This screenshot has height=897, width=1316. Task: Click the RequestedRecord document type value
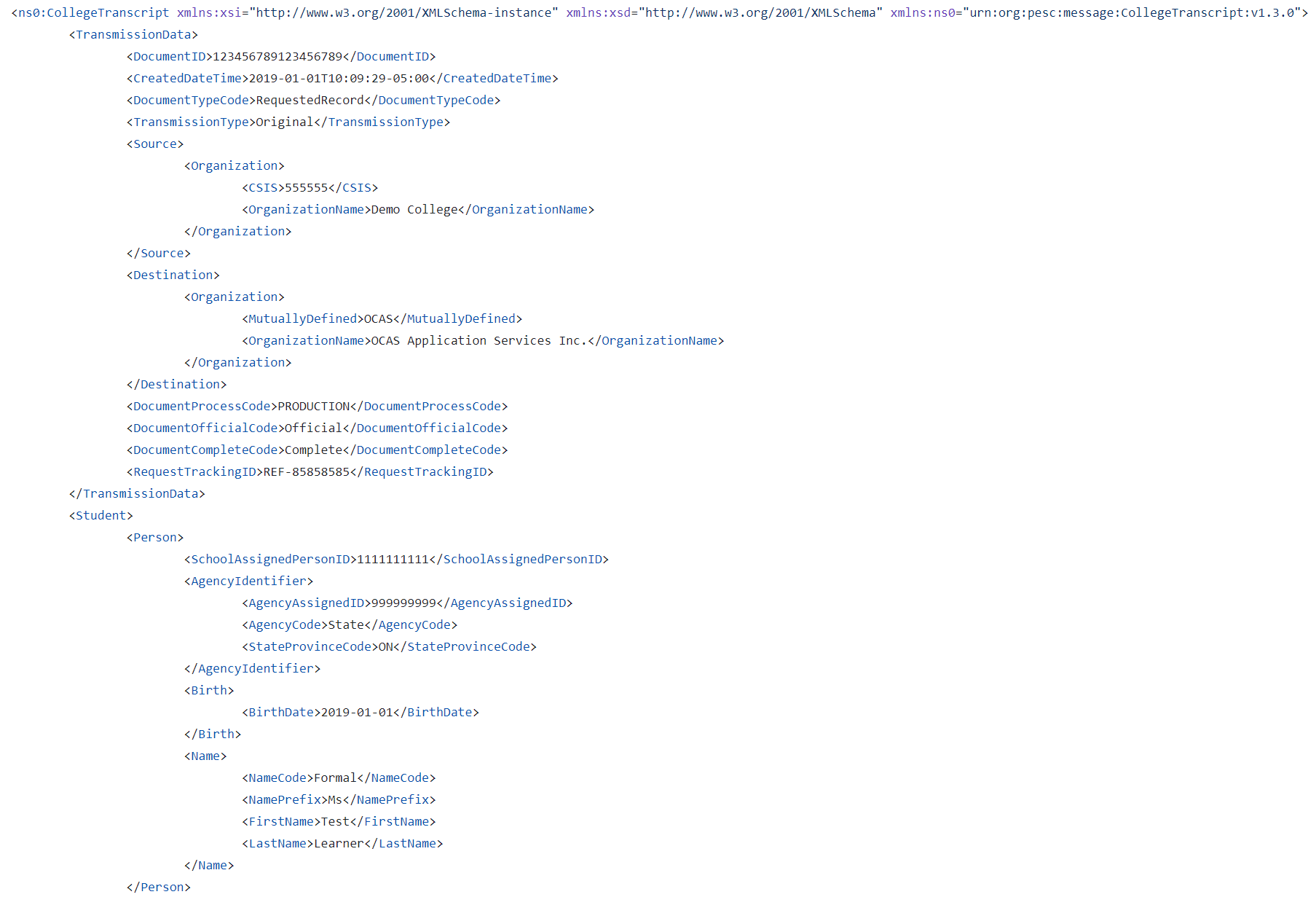(x=310, y=100)
